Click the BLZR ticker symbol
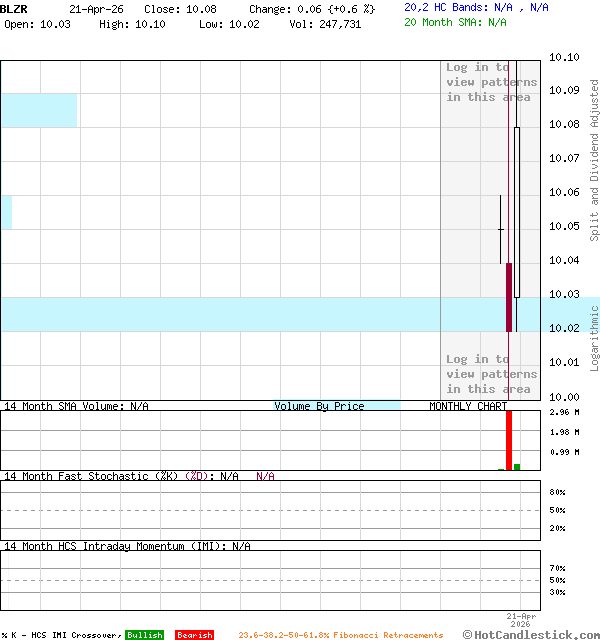 [x=14, y=8]
